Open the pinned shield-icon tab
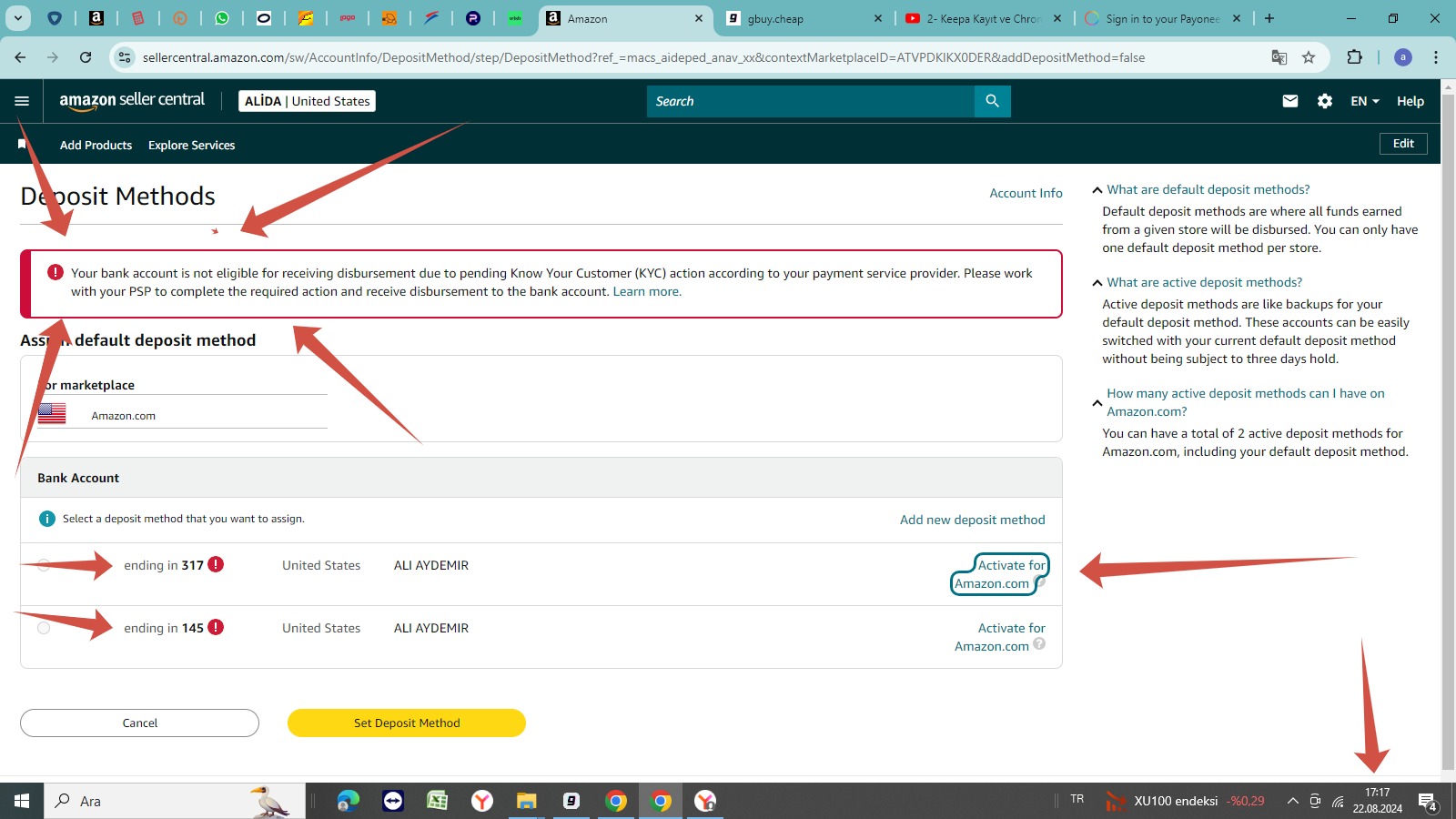1456x819 pixels. pos(55,18)
